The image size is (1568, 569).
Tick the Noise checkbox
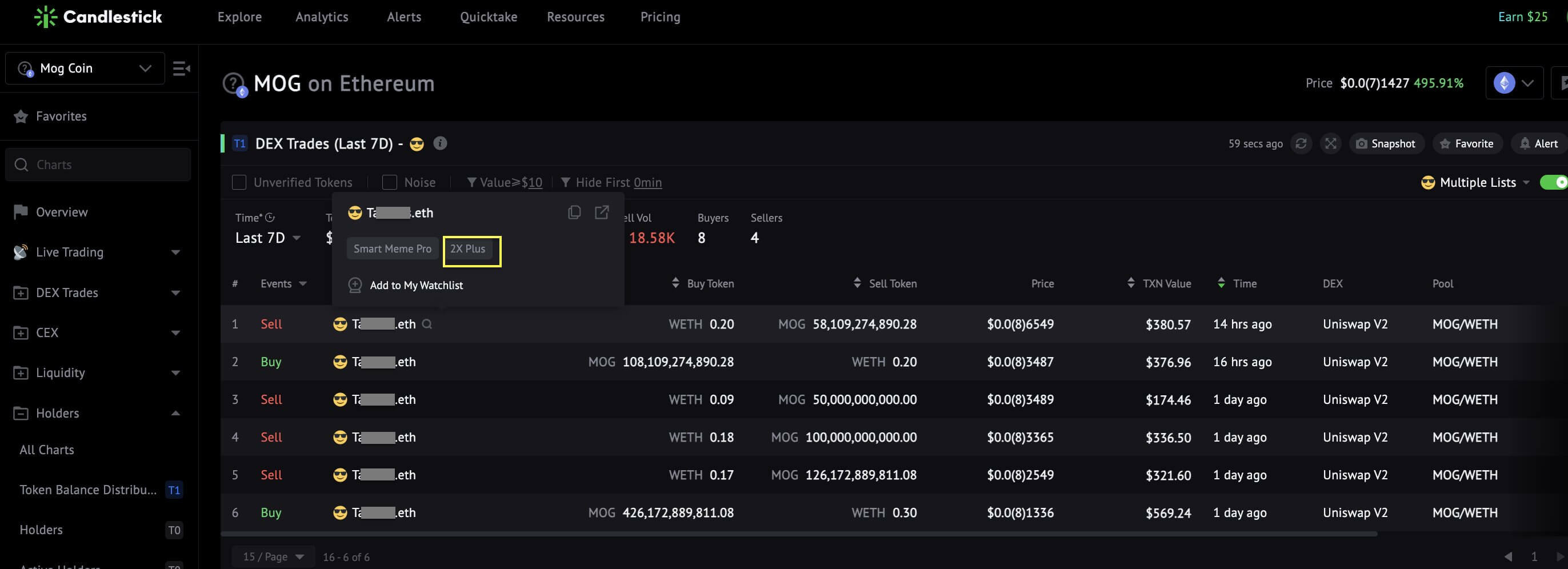point(390,182)
